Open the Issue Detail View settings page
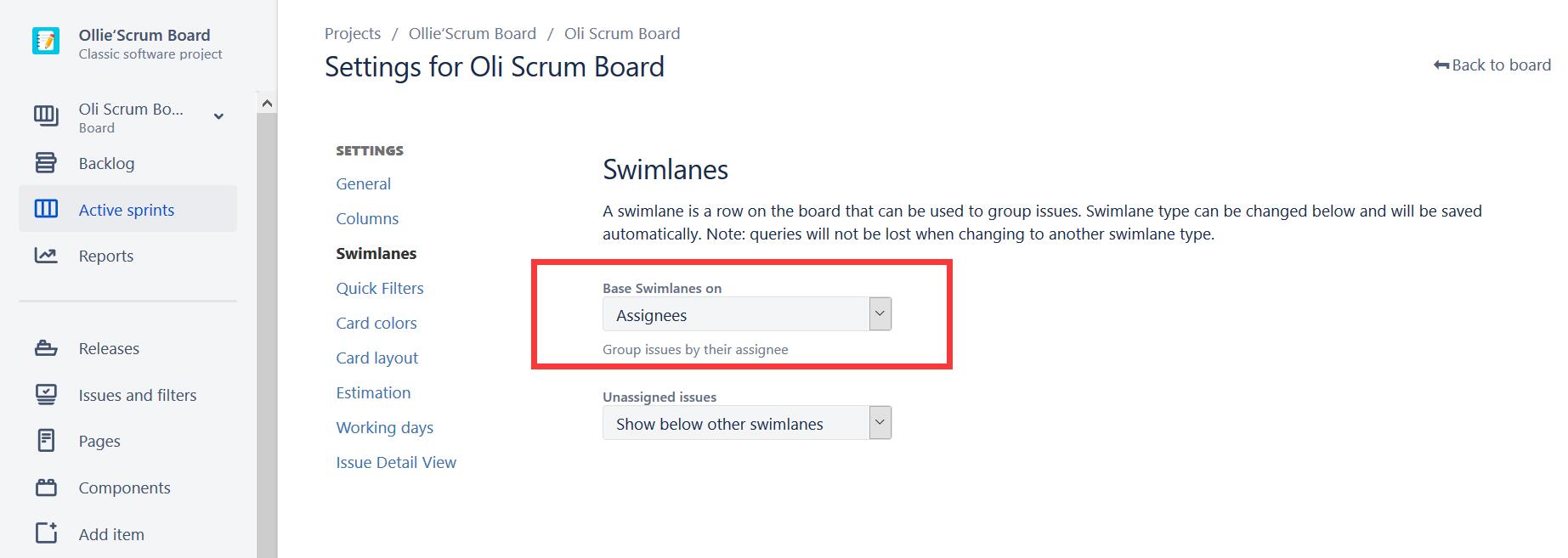The width and height of the screenshot is (1568, 558). tap(396, 462)
